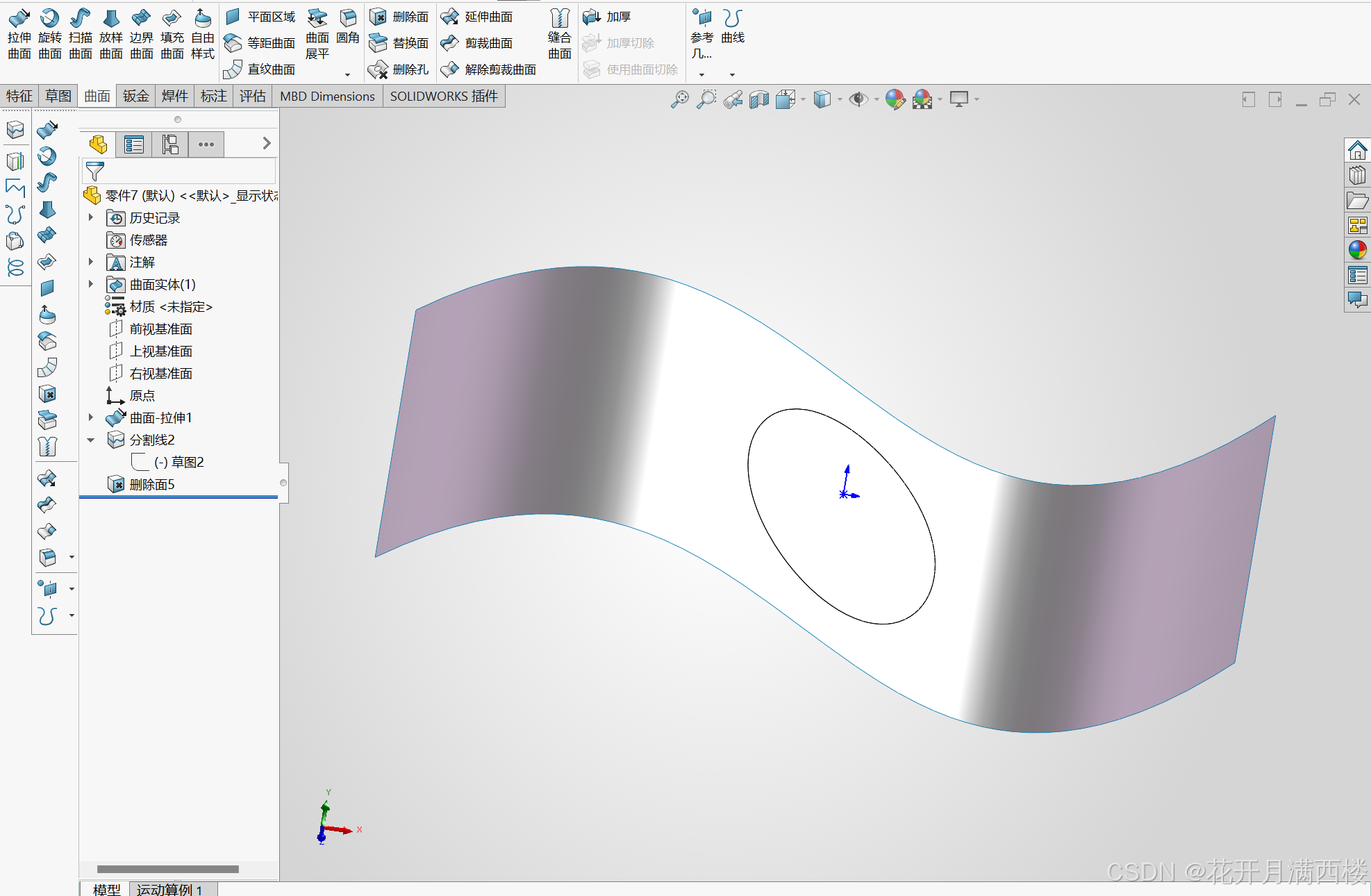
Task: Open the edit appearance color ball icon
Action: [x=895, y=99]
